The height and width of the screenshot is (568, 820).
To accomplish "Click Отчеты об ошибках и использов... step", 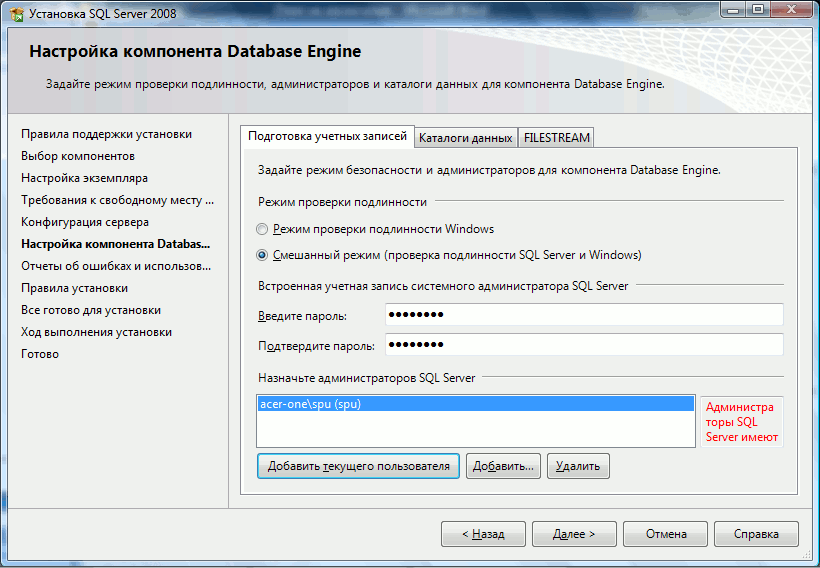I will [116, 266].
